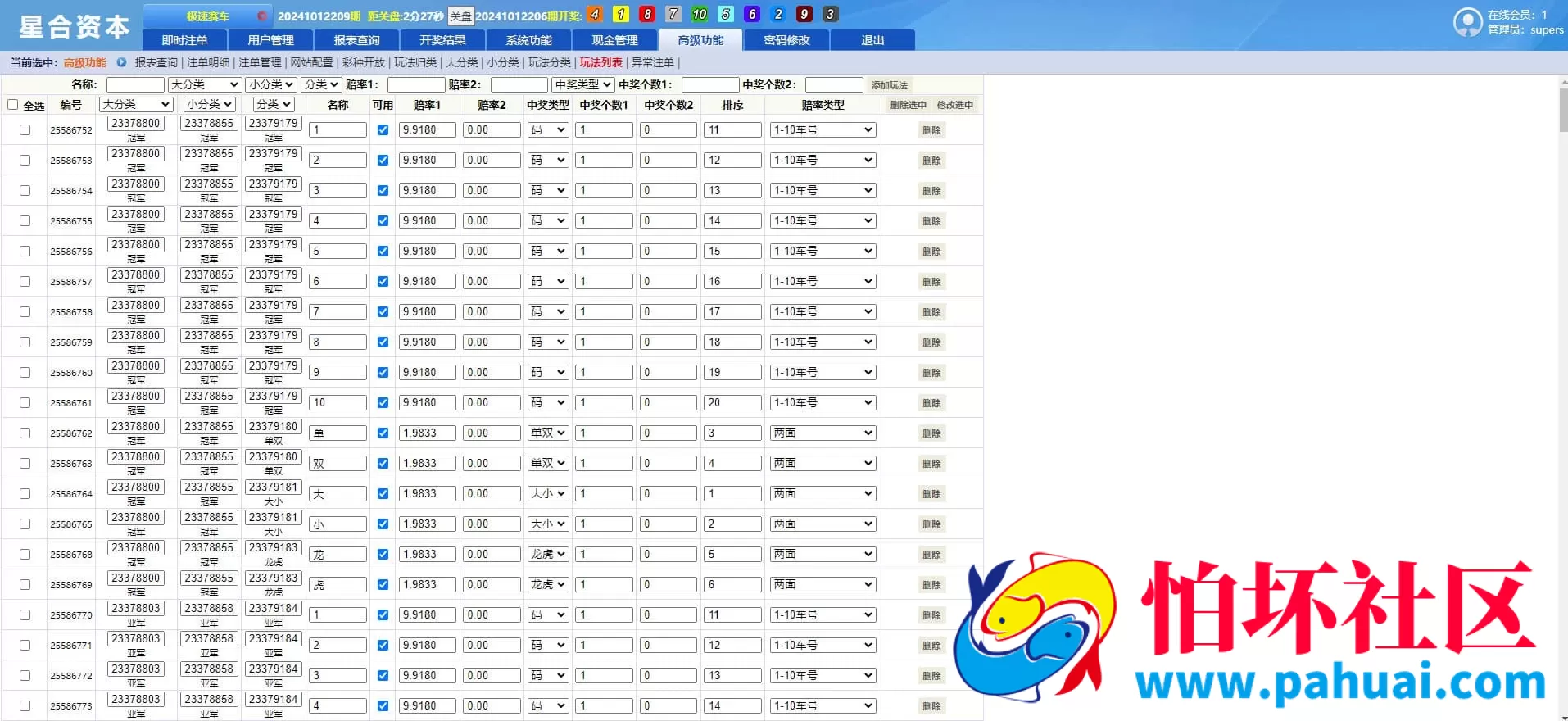Check the row 25586773 selection box
Image resolution: width=1568 pixels, height=721 pixels.
(25, 705)
